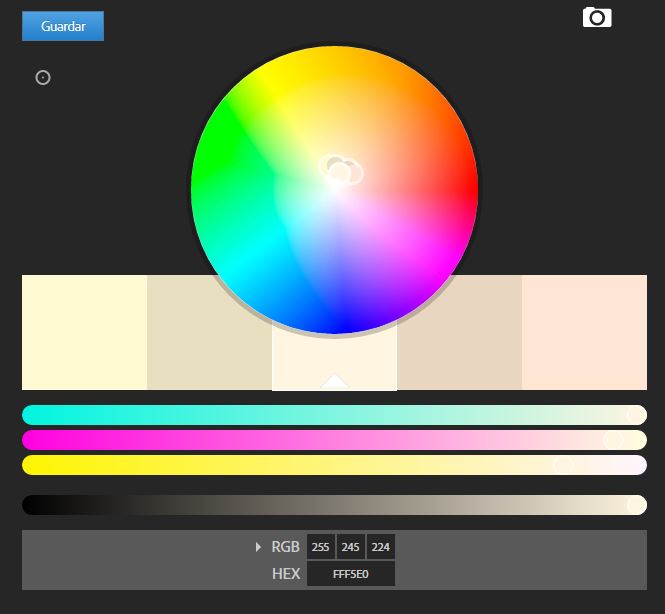This screenshot has height=614, width=665.
Task: Click the blue value field 224
Action: pos(381,547)
